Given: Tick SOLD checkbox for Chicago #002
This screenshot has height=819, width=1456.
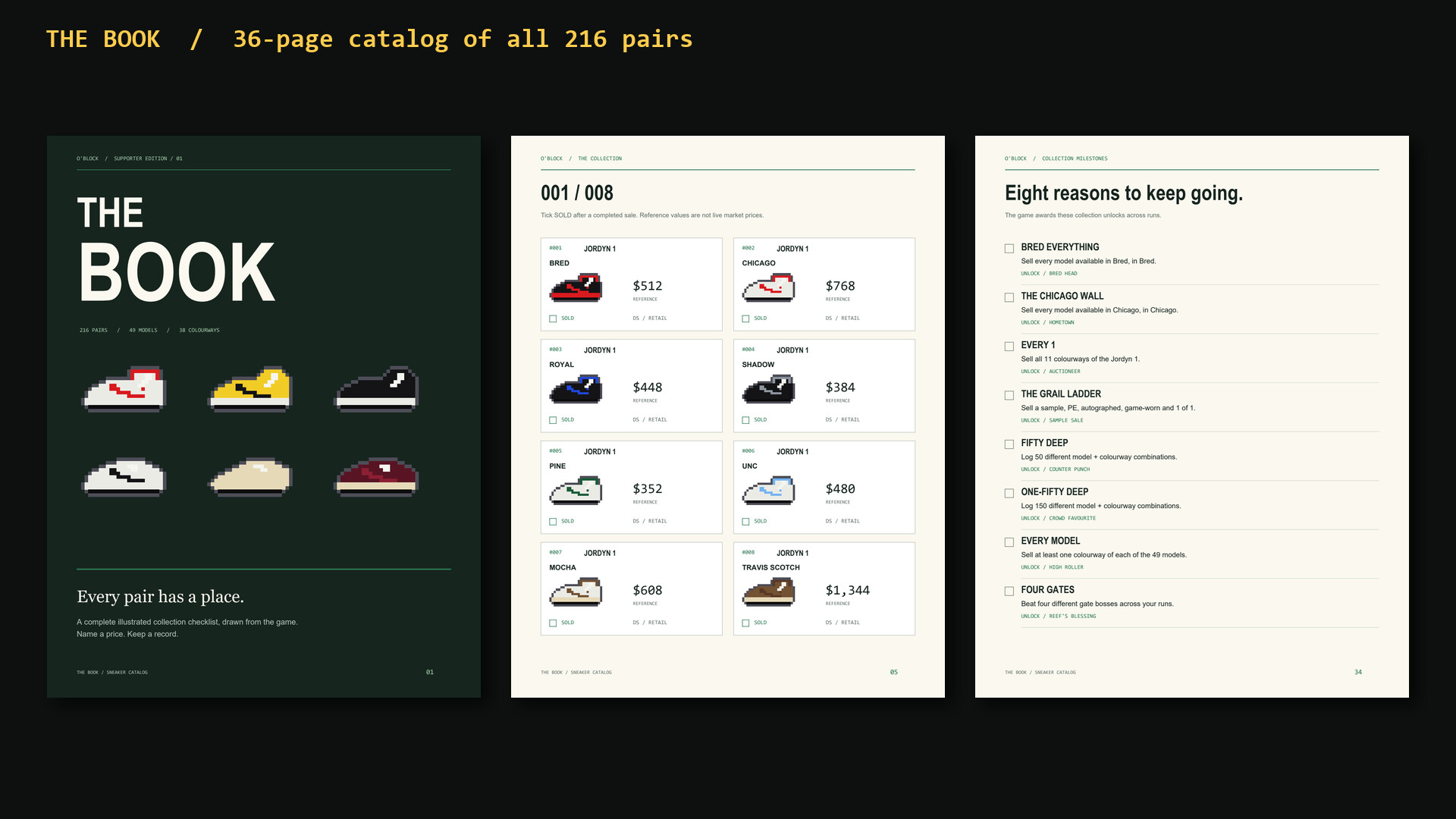Looking at the screenshot, I should coord(745,318).
